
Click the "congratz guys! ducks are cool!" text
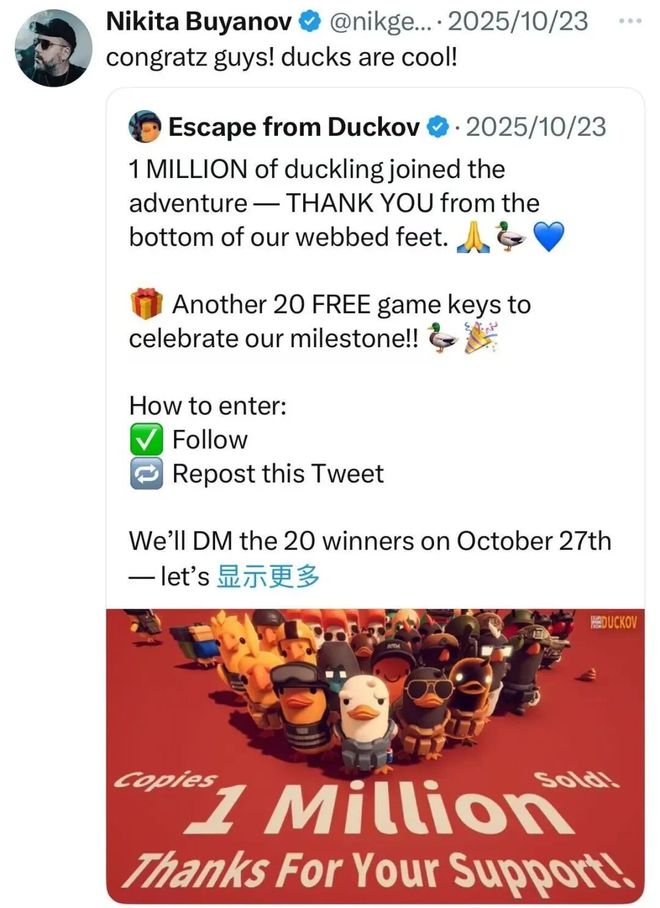(x=281, y=55)
